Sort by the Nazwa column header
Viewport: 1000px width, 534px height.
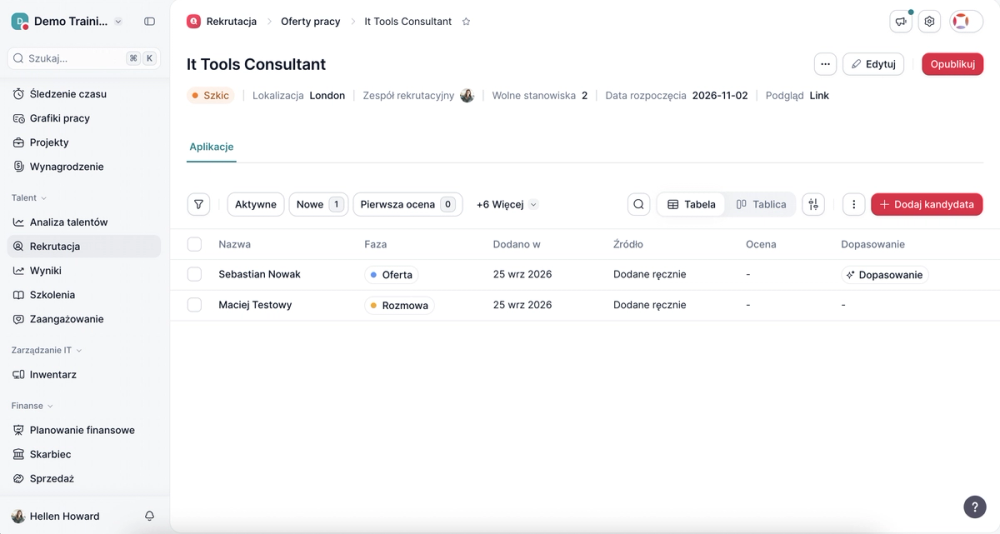[235, 244]
